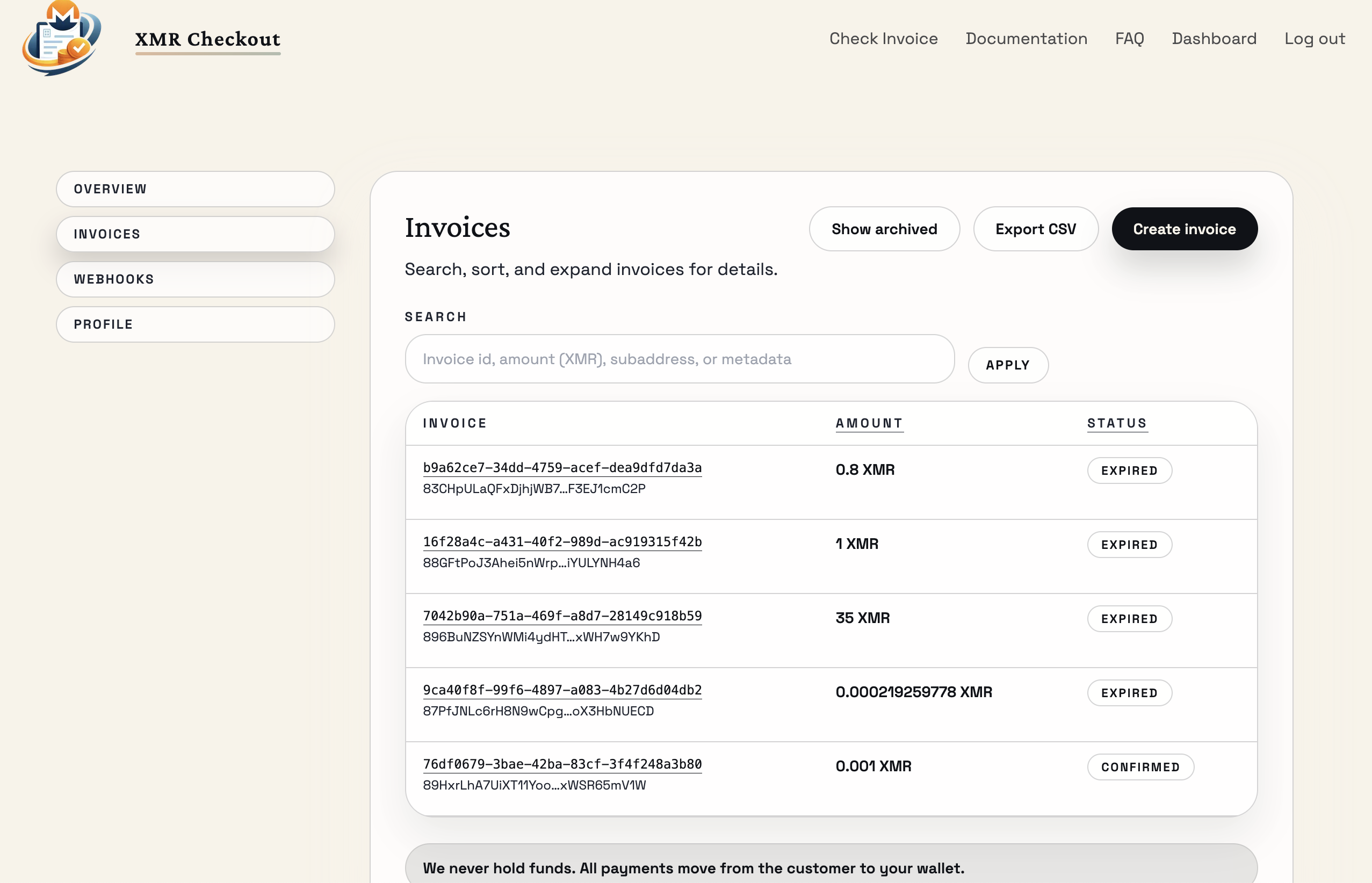This screenshot has width=1372, height=883.
Task: Click the Confirmed status badge
Action: coord(1140,767)
